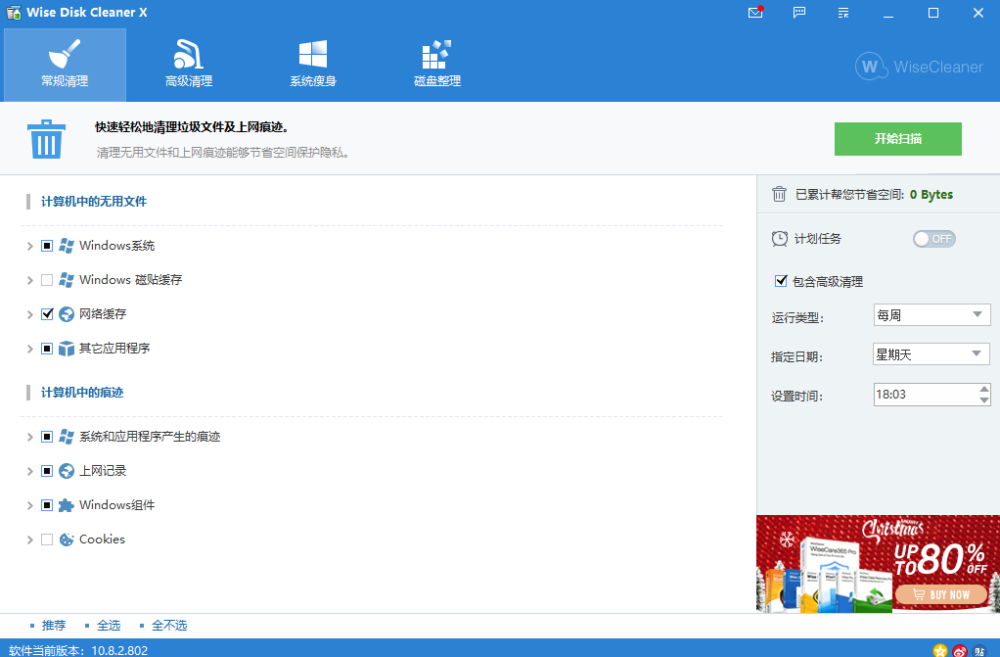Click the clock icon next to 计划任务

click(779, 239)
